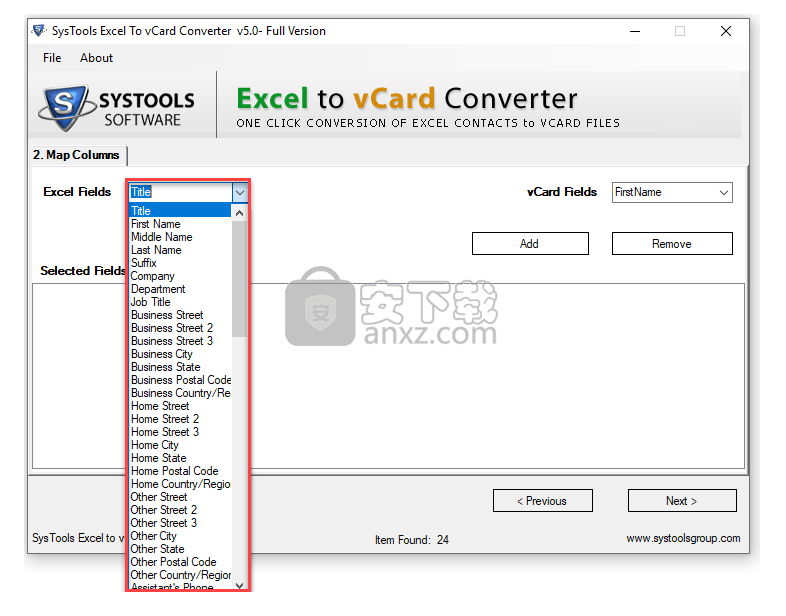786x616 pixels.
Task: Choose 'Home Postal Code' option
Action: 180,471
